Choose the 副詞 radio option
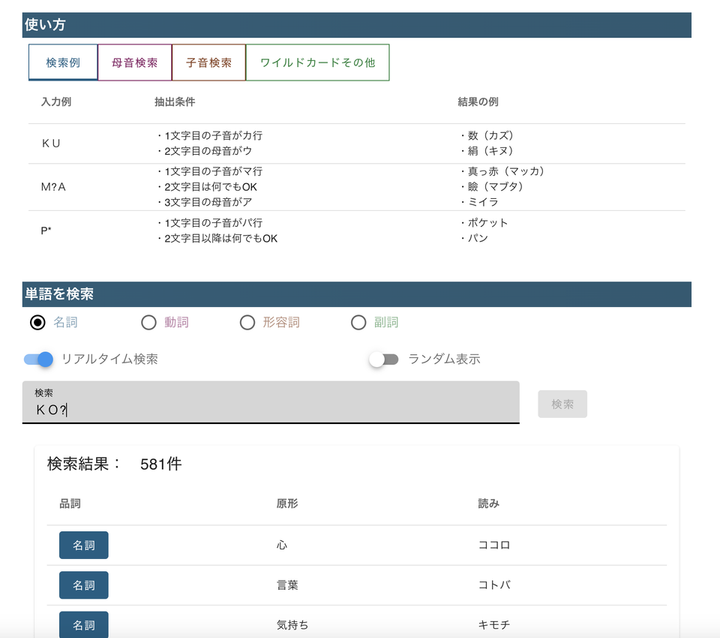720x638 pixels. pyautogui.click(x=359, y=322)
